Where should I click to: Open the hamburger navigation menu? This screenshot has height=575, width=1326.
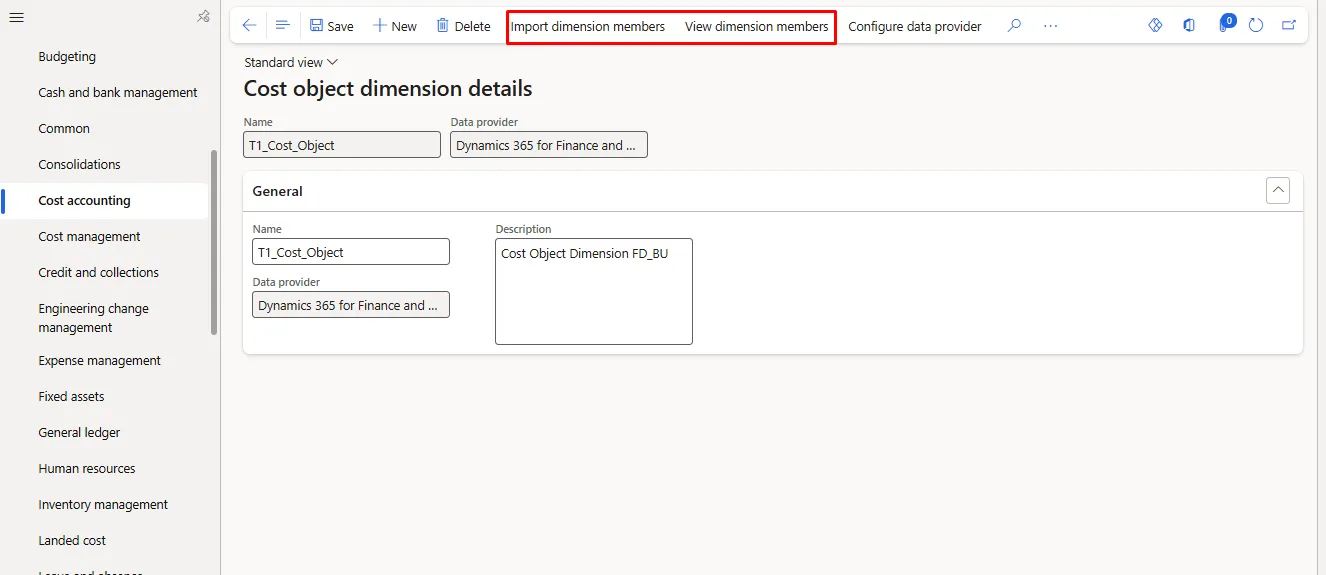(16, 17)
